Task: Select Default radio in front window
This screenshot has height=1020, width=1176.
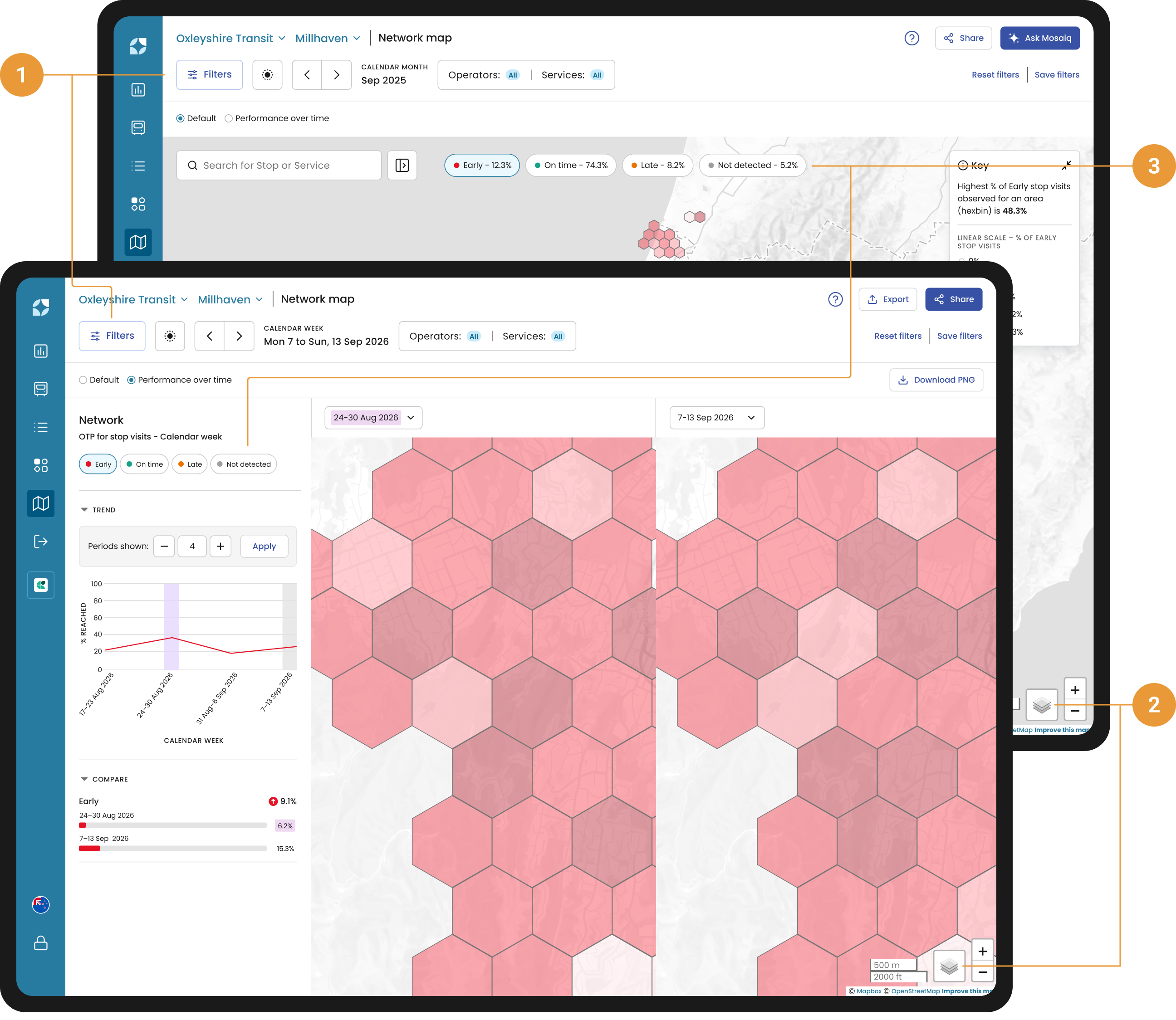Action: pos(83,380)
